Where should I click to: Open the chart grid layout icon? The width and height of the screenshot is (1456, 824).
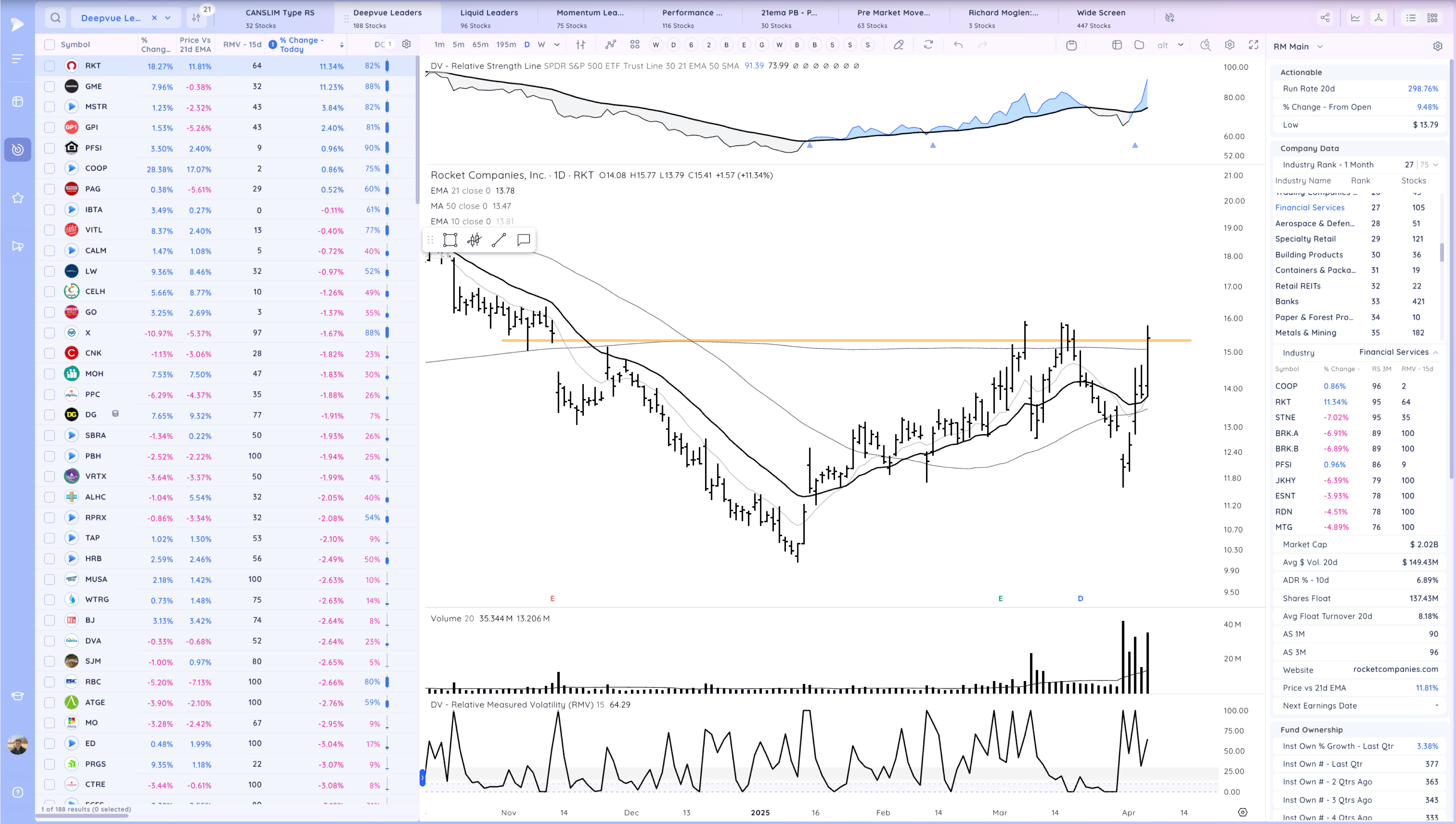635,45
